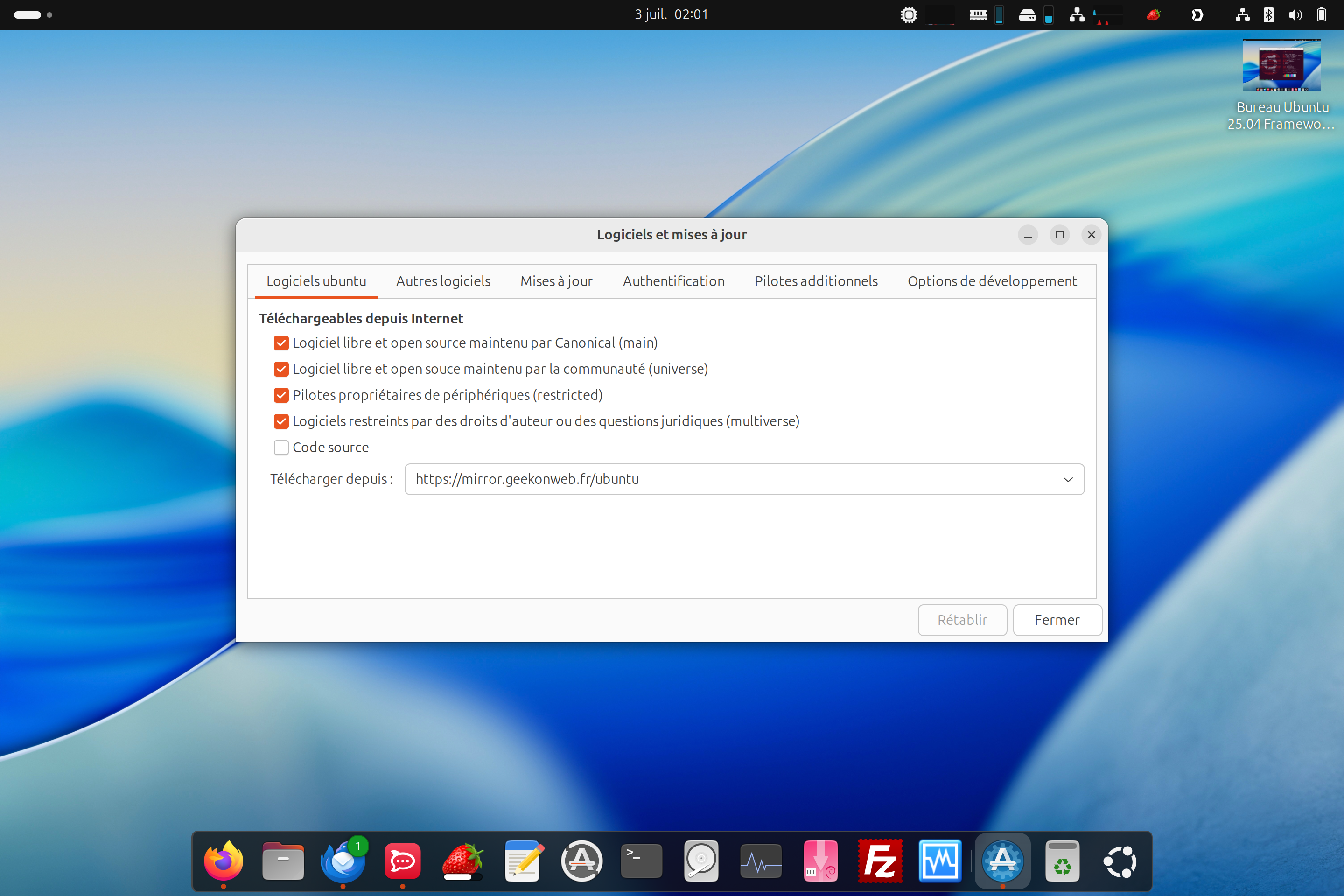
Task: Open the clock calendar dropdown
Action: pyautogui.click(x=672, y=15)
